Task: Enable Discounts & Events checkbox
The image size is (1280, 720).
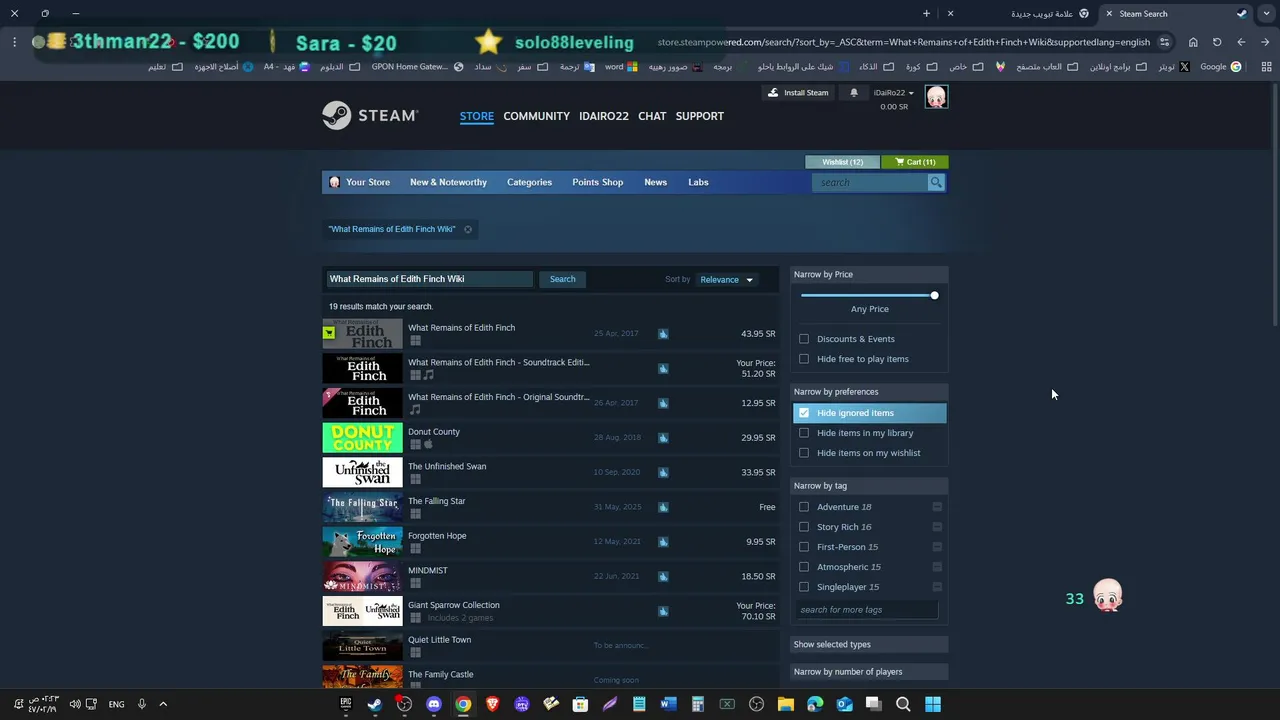Action: coord(804,339)
